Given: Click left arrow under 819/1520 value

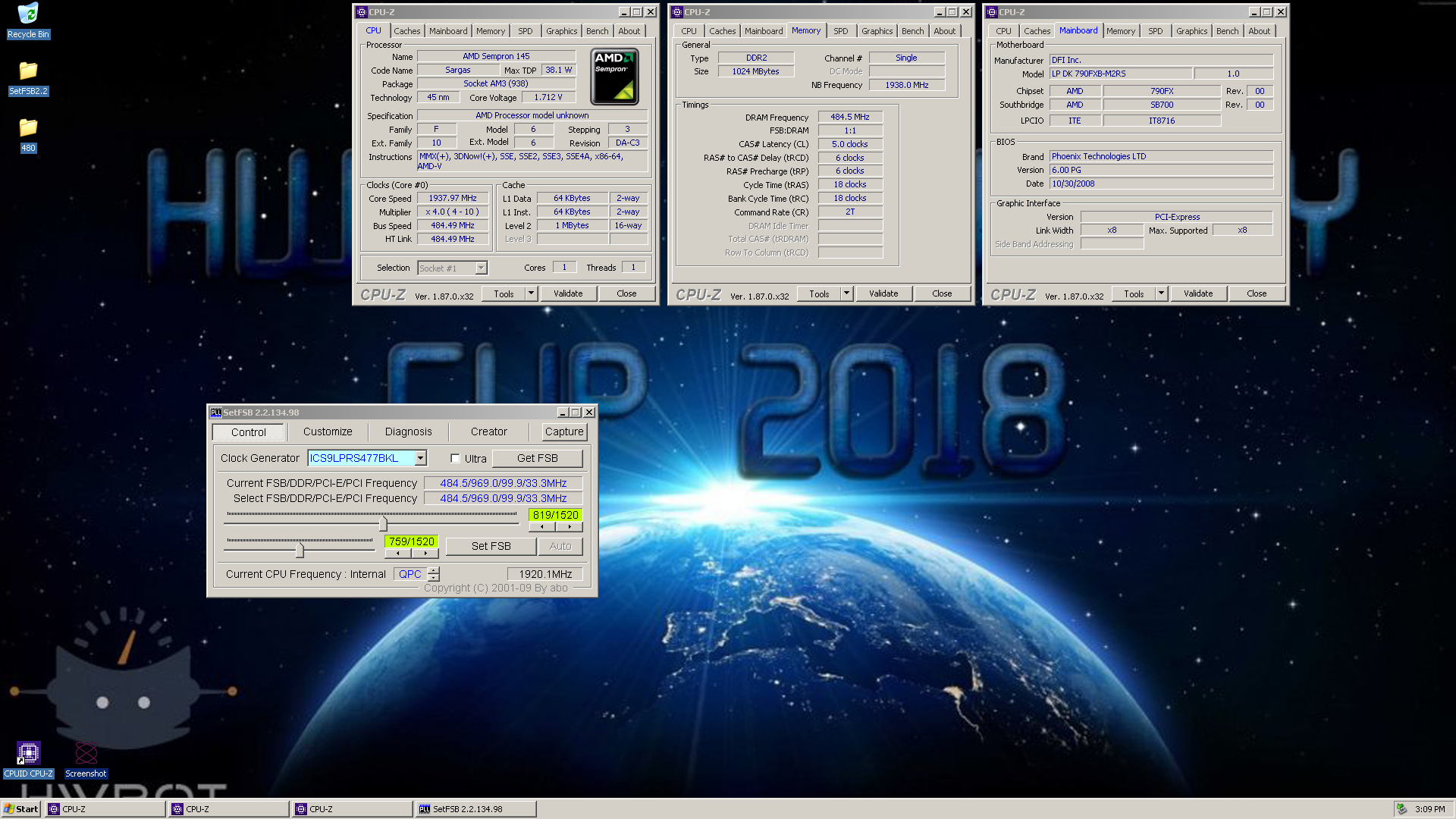Looking at the screenshot, I should click(x=541, y=527).
